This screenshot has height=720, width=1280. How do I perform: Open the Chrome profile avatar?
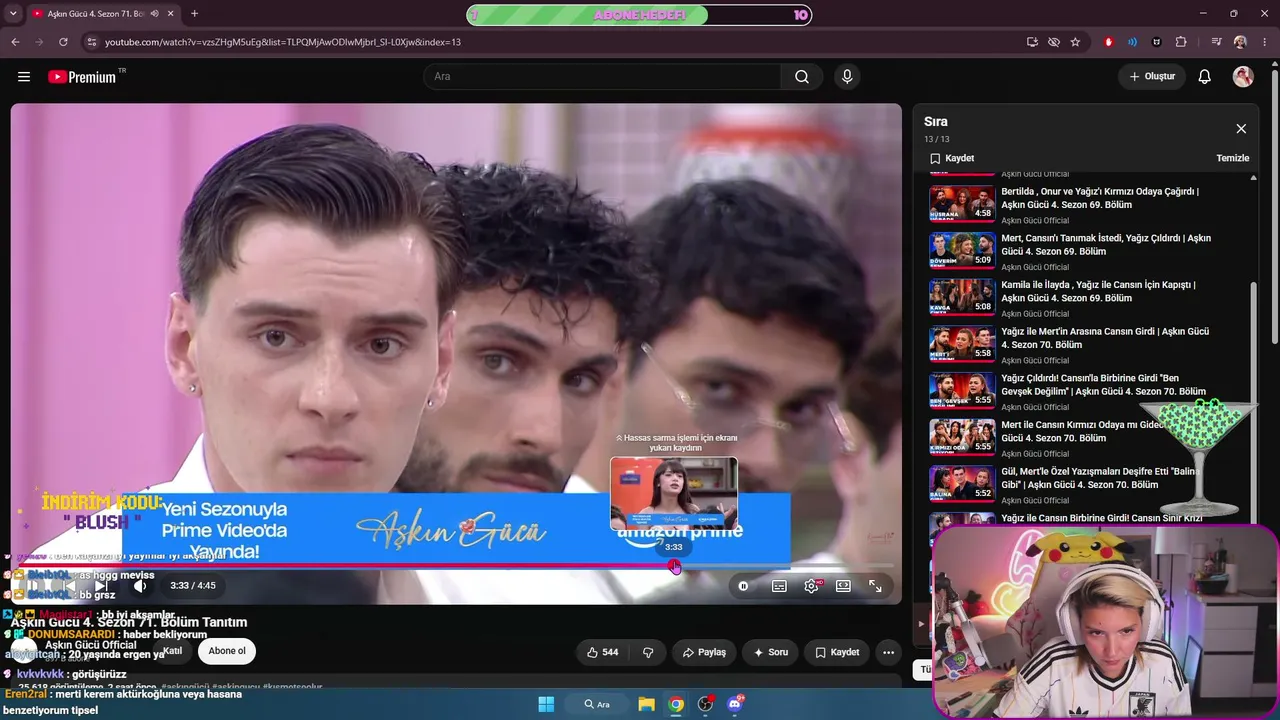point(1240,42)
